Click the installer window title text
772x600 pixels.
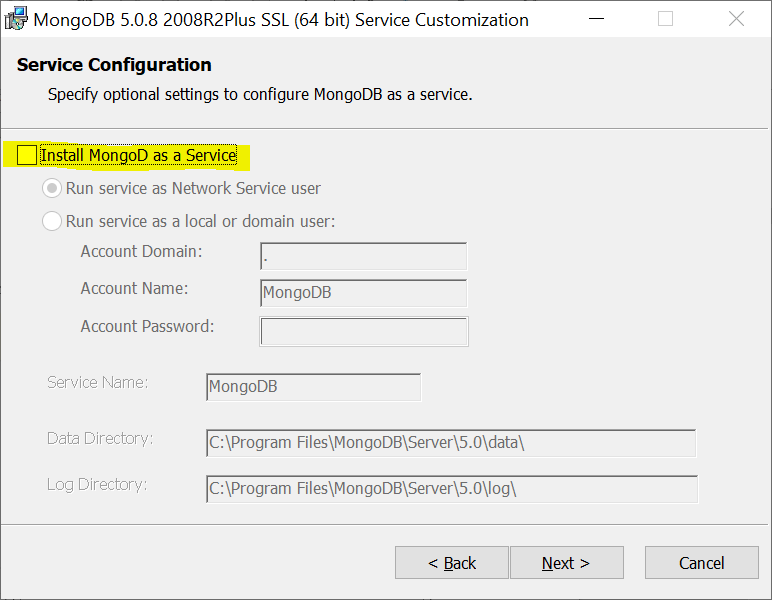281,19
